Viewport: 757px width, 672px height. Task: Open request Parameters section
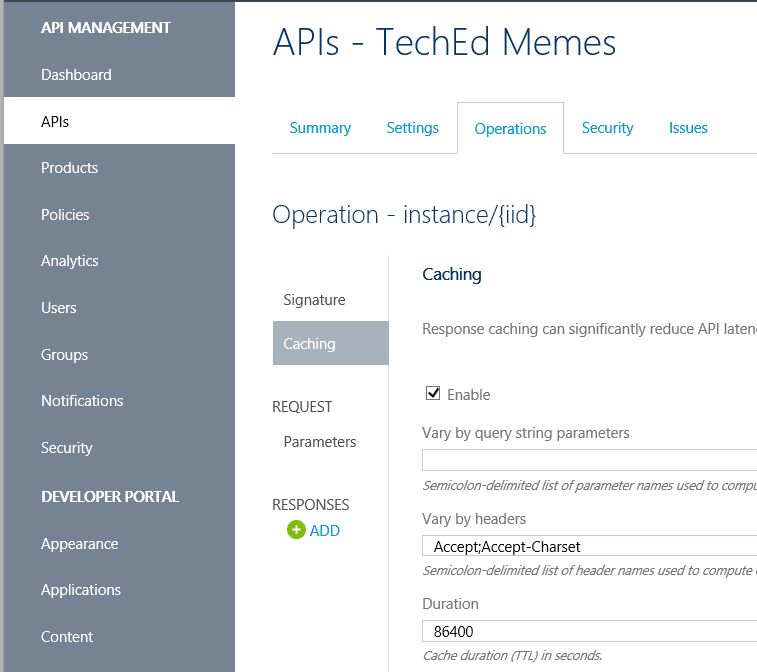point(320,442)
